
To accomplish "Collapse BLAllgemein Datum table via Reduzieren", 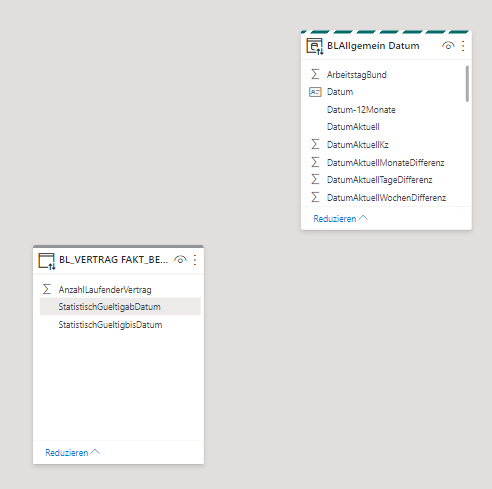I will (x=340, y=219).
